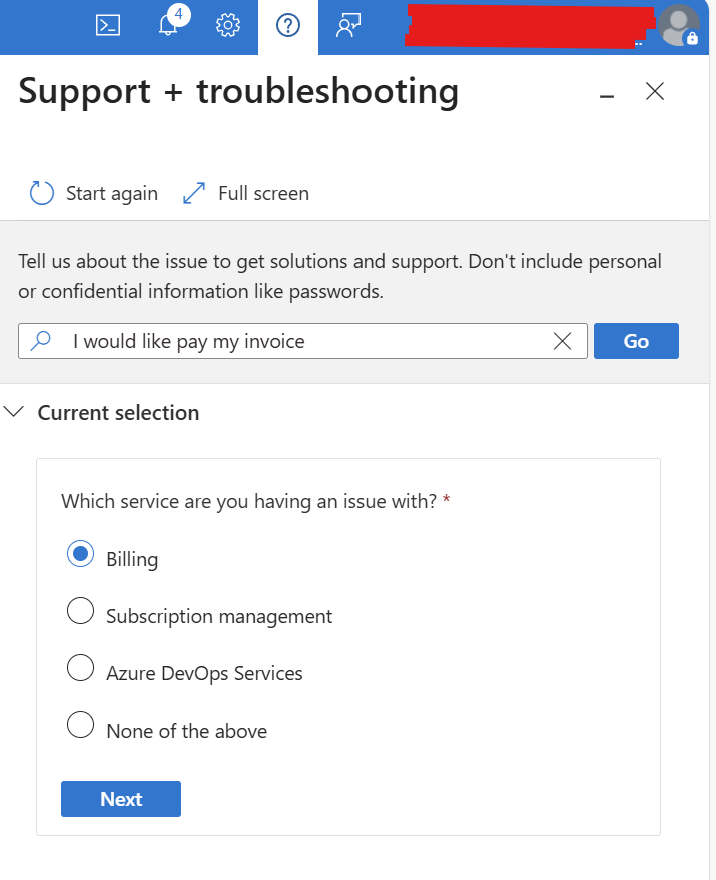Click the Next button
The width and height of the screenshot is (716, 880).
pos(121,799)
